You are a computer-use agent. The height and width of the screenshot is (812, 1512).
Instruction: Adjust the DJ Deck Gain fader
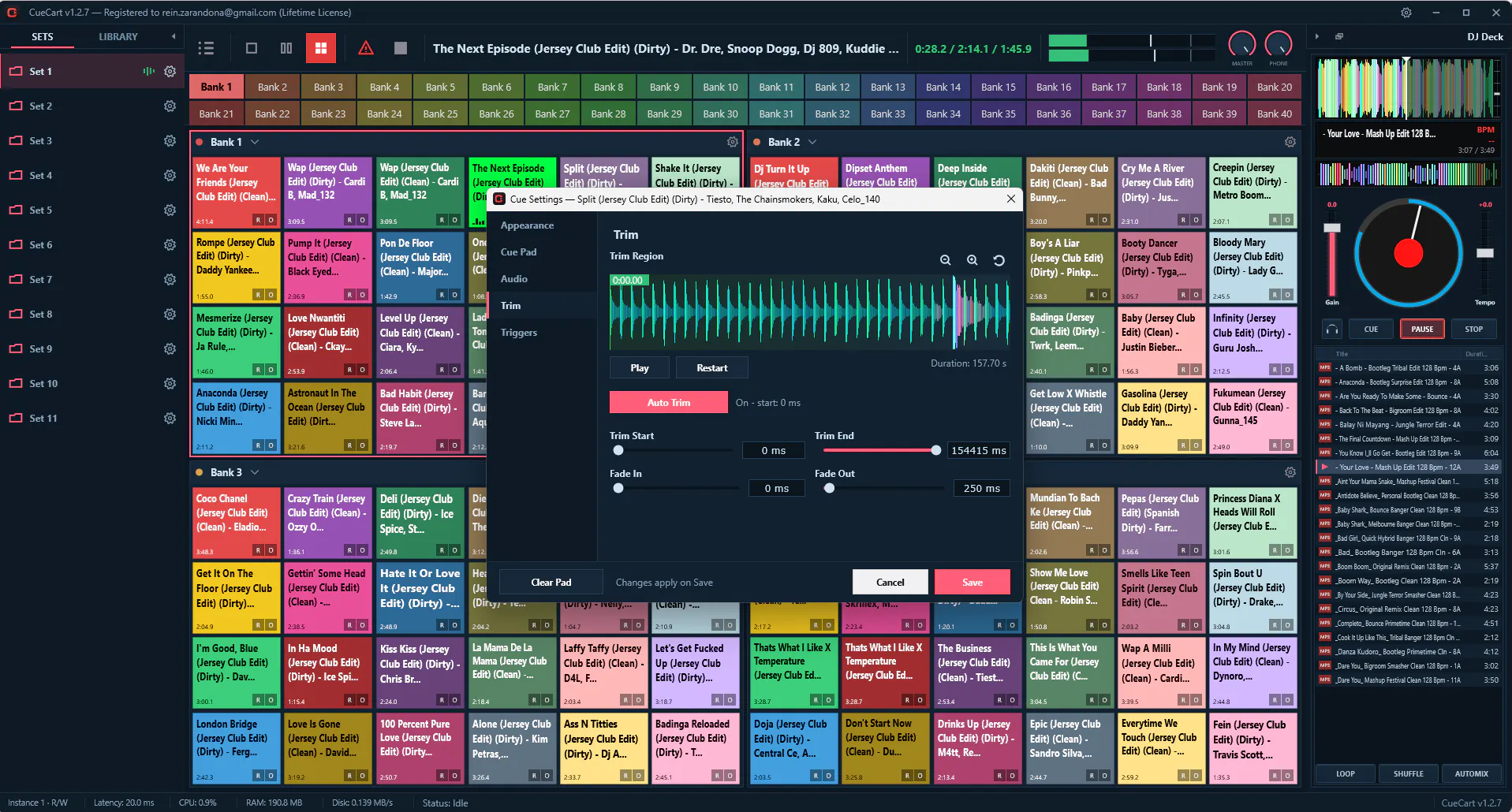[1332, 228]
